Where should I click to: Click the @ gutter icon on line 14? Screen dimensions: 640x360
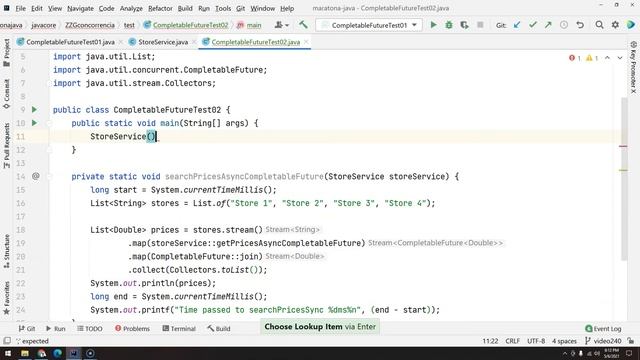pos(36,176)
